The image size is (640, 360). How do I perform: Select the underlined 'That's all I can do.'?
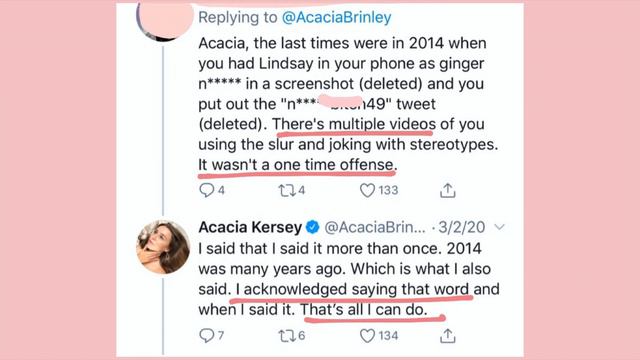click(x=364, y=309)
